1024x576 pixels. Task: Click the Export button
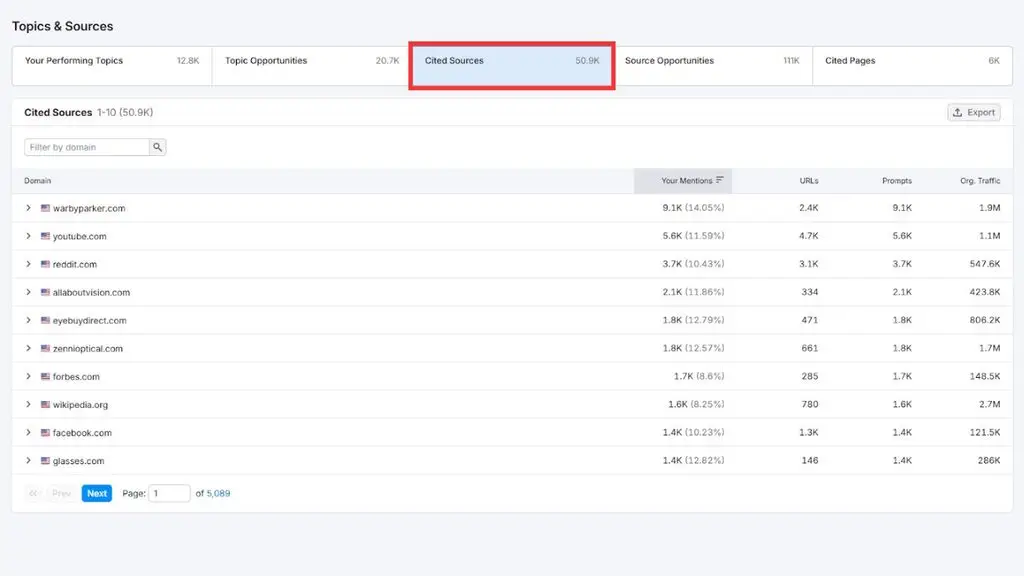coord(974,112)
